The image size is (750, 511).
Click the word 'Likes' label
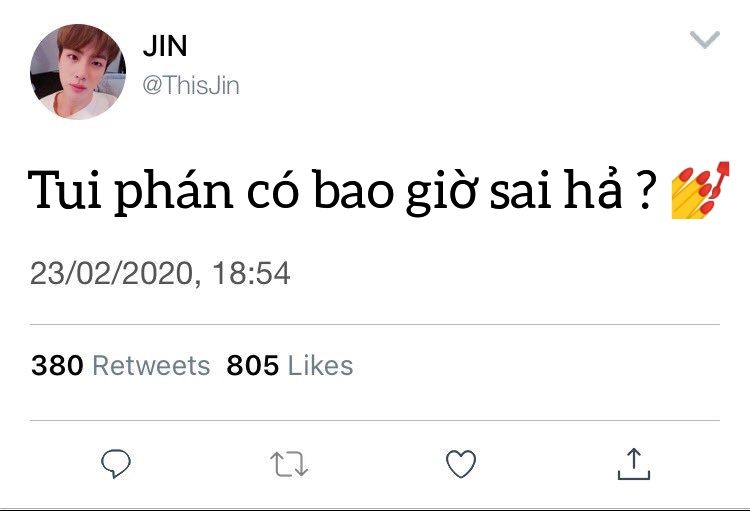pos(320,366)
